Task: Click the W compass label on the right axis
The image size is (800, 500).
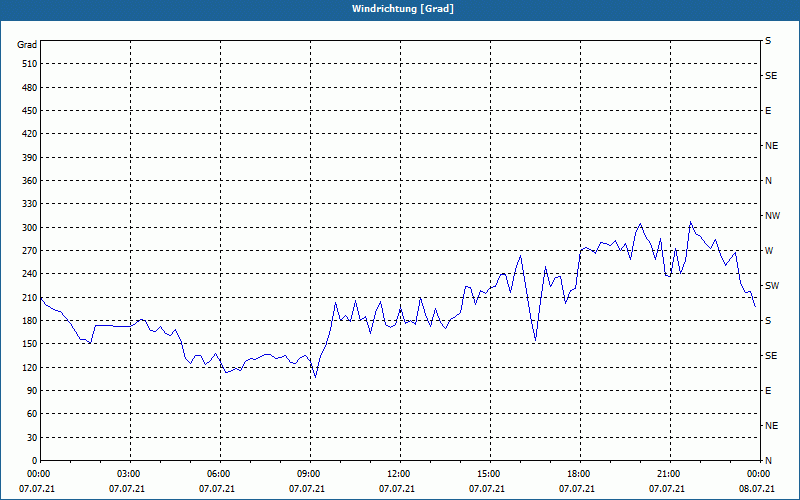Action: coord(769,251)
